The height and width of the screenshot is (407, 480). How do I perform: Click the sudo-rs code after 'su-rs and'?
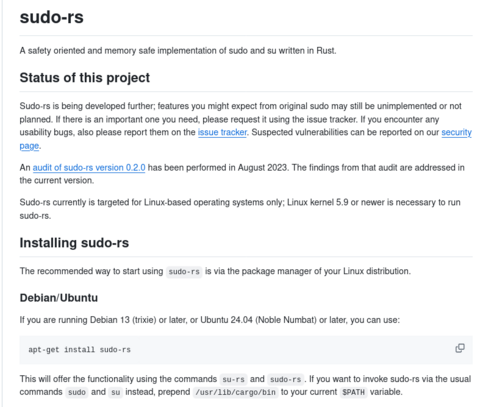[286, 379]
